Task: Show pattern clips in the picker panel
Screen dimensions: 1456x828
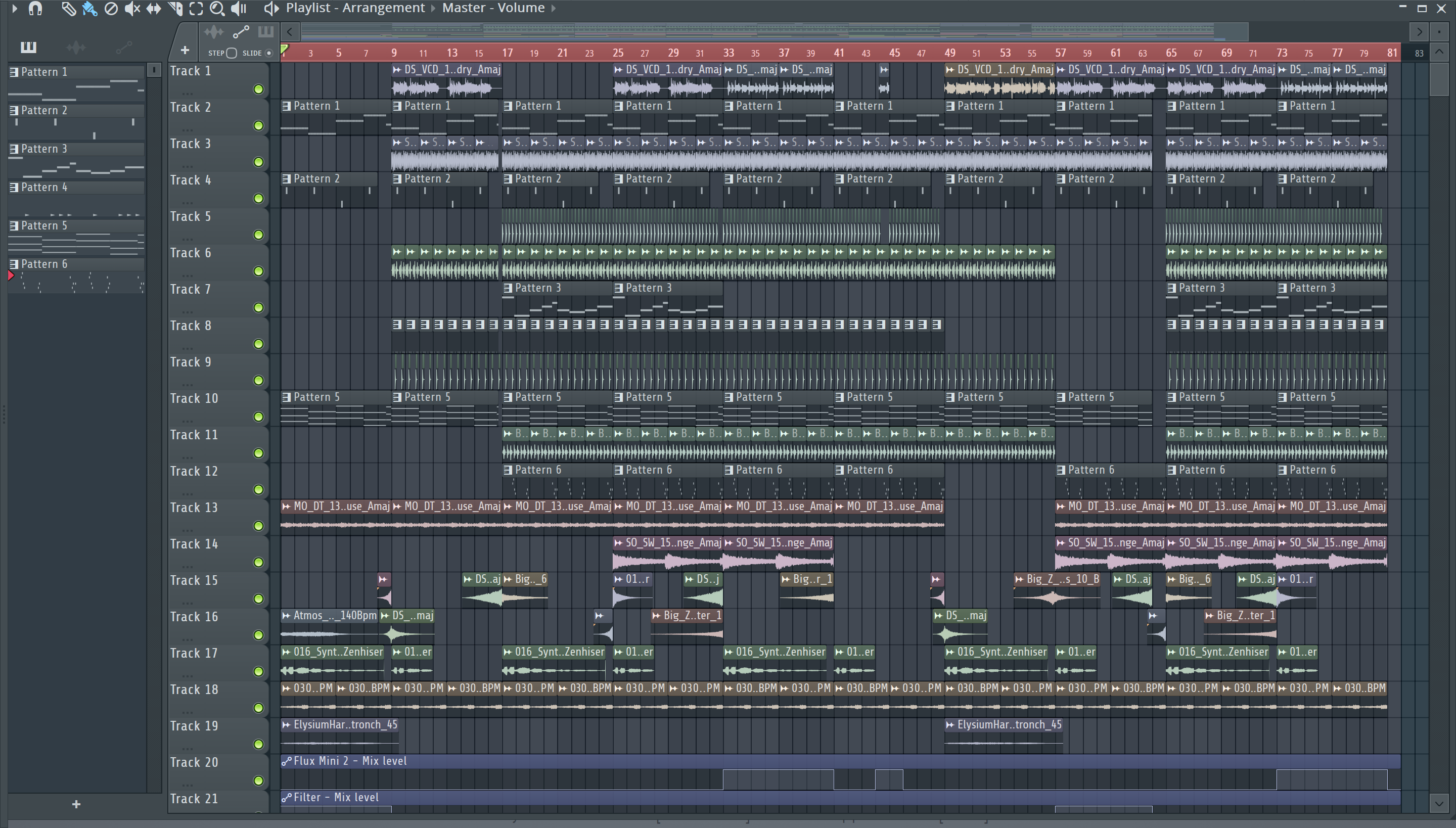Action: click(x=28, y=47)
